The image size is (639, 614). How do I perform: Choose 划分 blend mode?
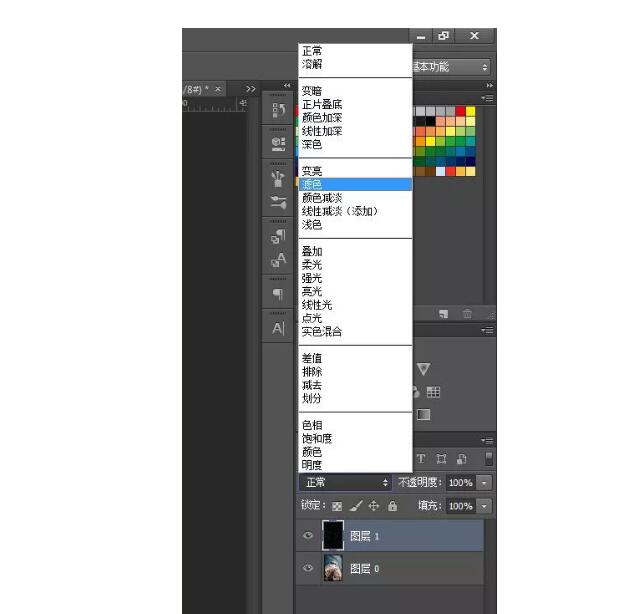click(312, 398)
